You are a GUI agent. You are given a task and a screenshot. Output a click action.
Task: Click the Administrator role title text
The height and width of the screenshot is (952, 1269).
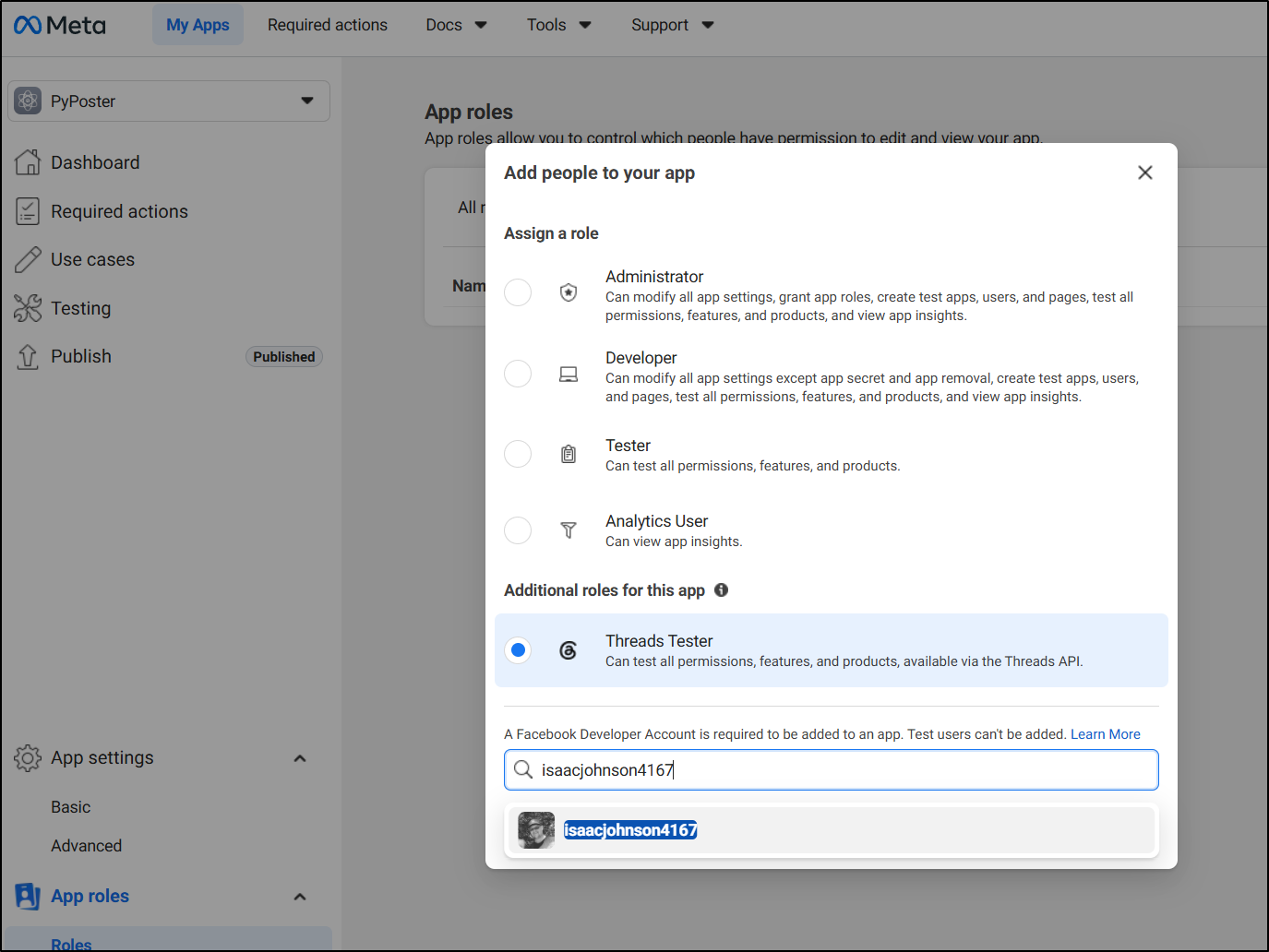click(654, 277)
